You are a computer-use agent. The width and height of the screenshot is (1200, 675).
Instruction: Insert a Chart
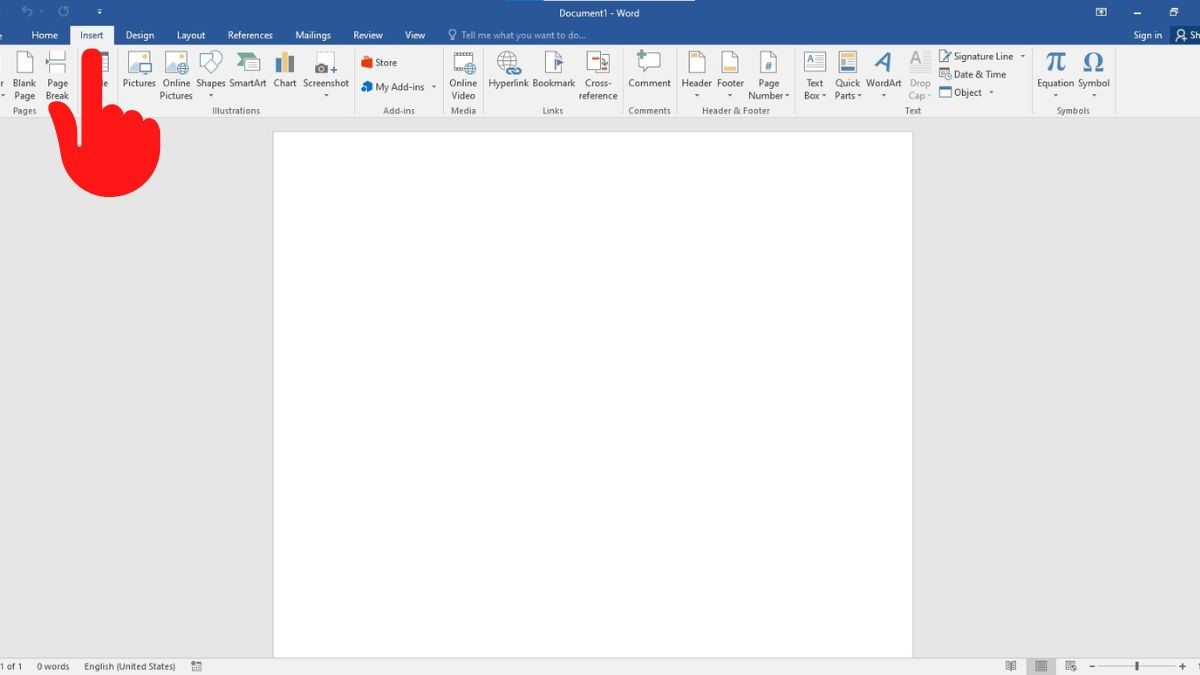[x=285, y=70]
